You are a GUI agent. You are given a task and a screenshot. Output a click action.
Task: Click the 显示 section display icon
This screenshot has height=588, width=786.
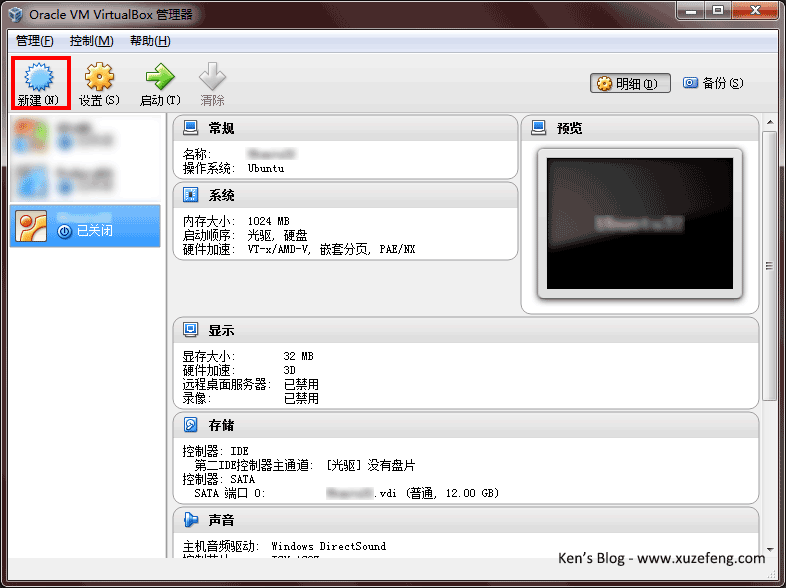(190, 330)
